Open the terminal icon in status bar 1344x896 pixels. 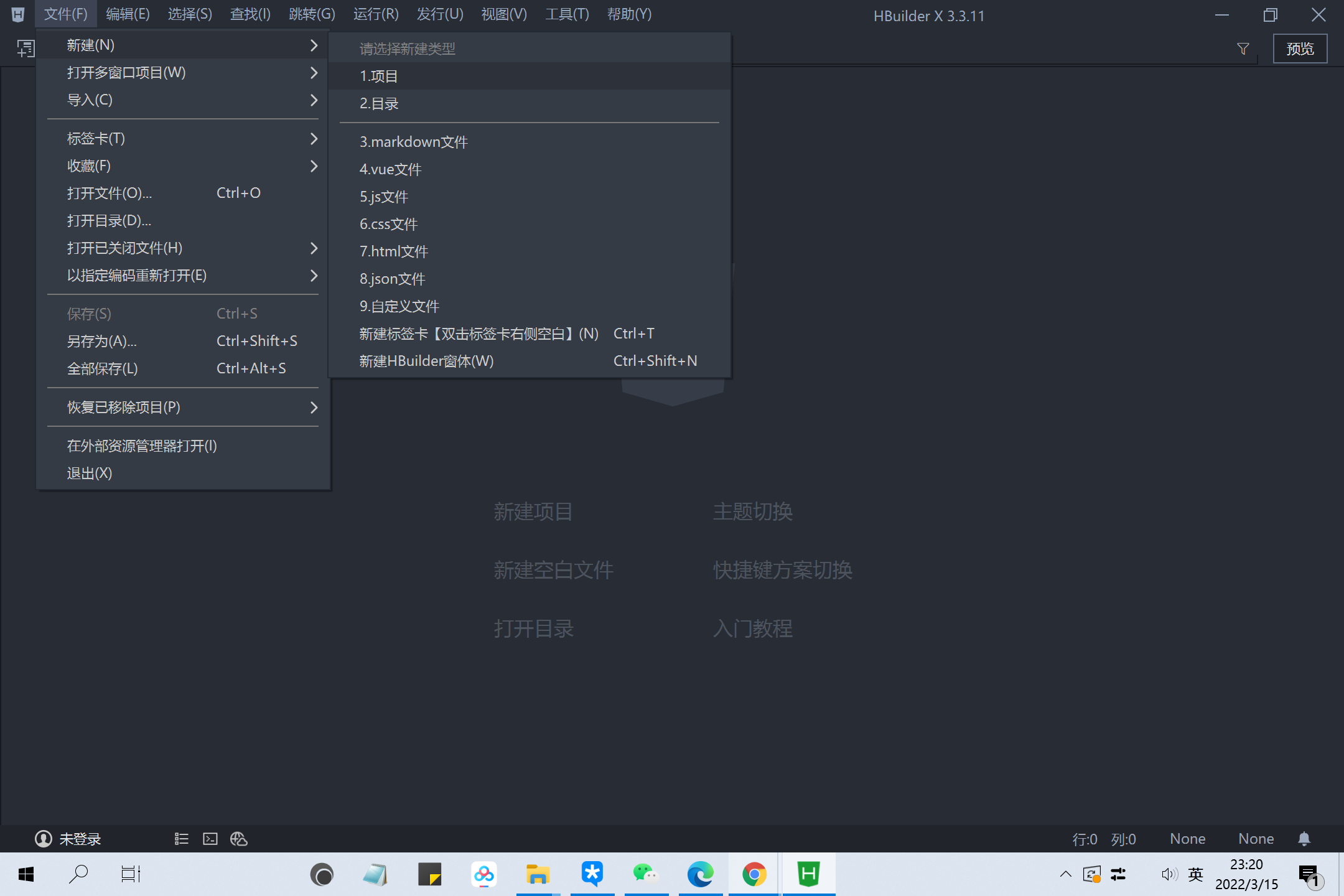pos(210,839)
